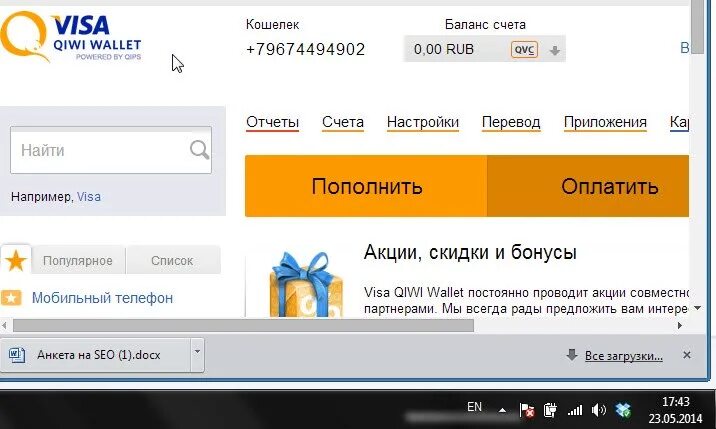Screen dimensions: 716x429
Task: Click the 0,00 RUB balance value
Action: click(x=443, y=49)
